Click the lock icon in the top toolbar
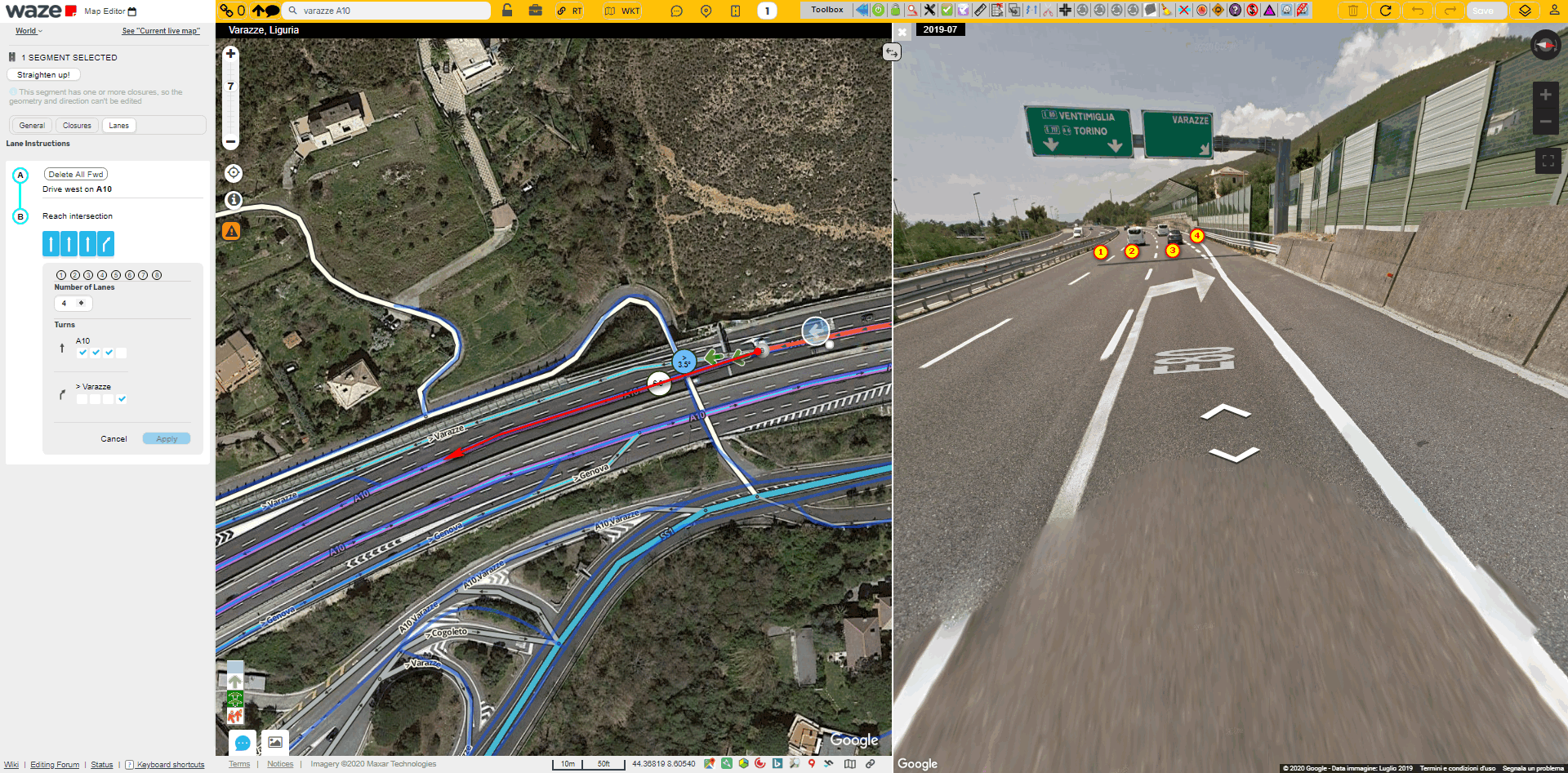The width and height of the screenshot is (1568, 773). 507,11
